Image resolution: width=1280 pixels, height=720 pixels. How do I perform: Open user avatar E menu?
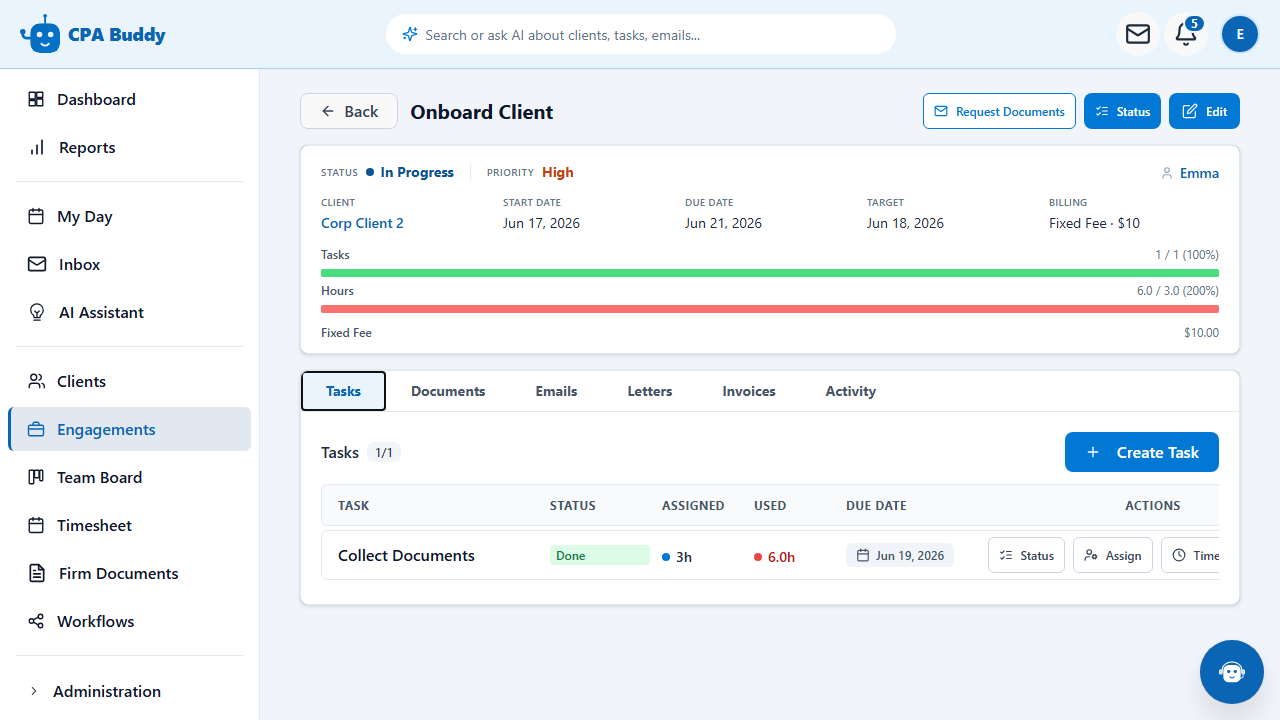pos(1240,34)
